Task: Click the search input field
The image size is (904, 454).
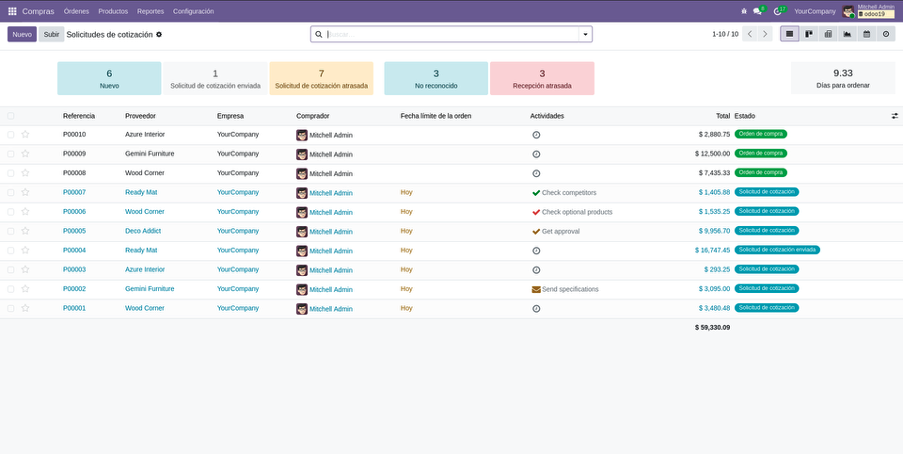Action: pos(451,35)
